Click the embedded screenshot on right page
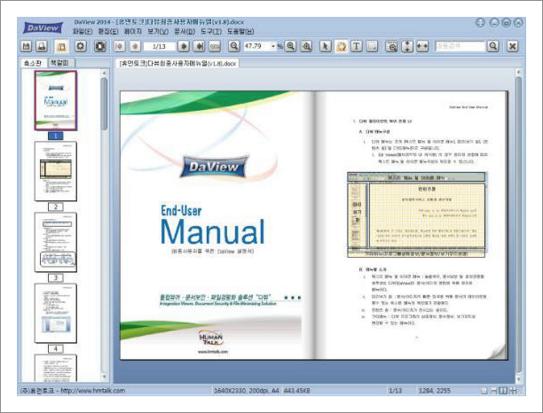The width and height of the screenshot is (543, 413). tap(416, 215)
